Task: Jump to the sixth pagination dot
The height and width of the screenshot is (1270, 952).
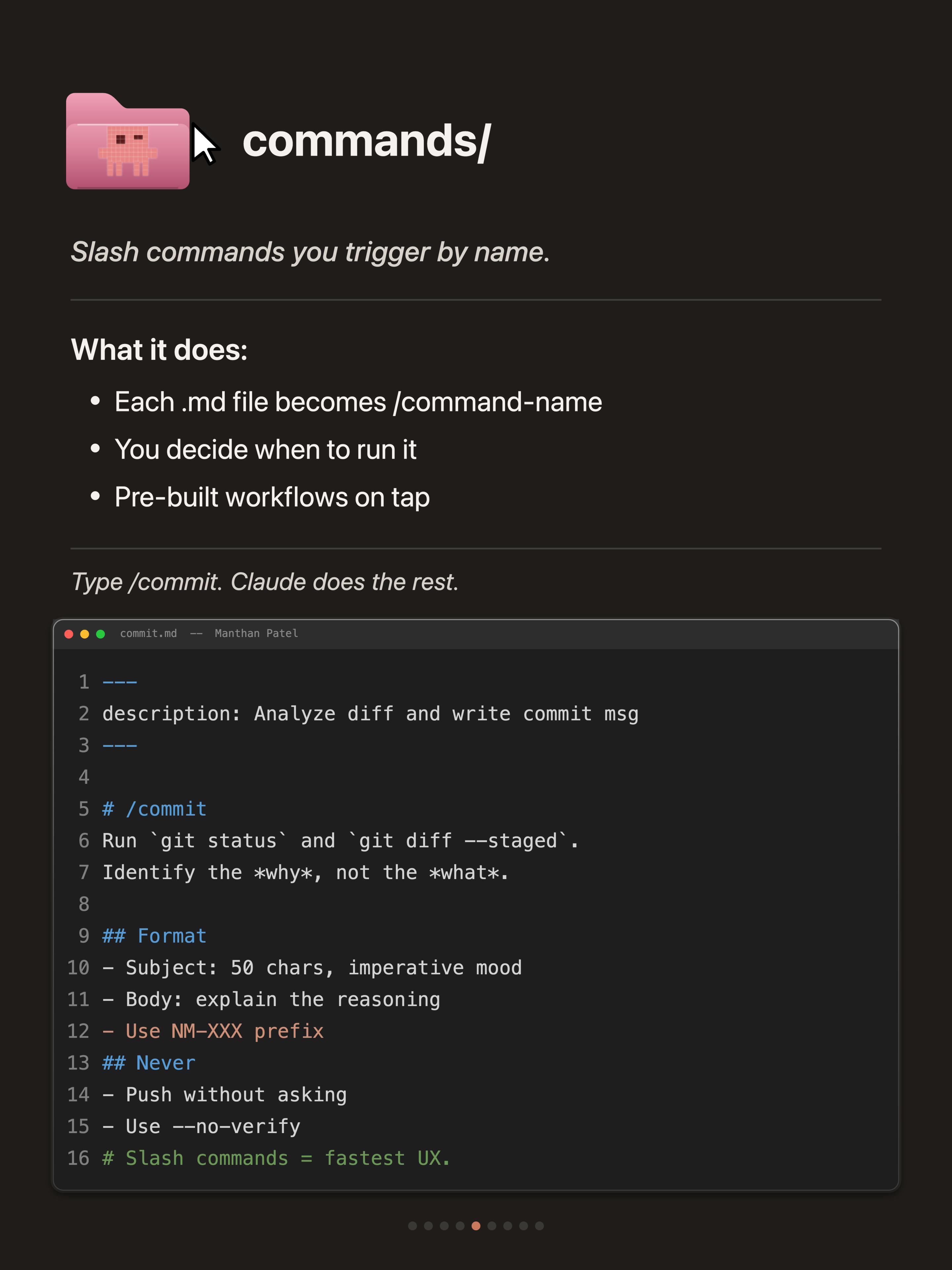Action: tap(492, 1226)
